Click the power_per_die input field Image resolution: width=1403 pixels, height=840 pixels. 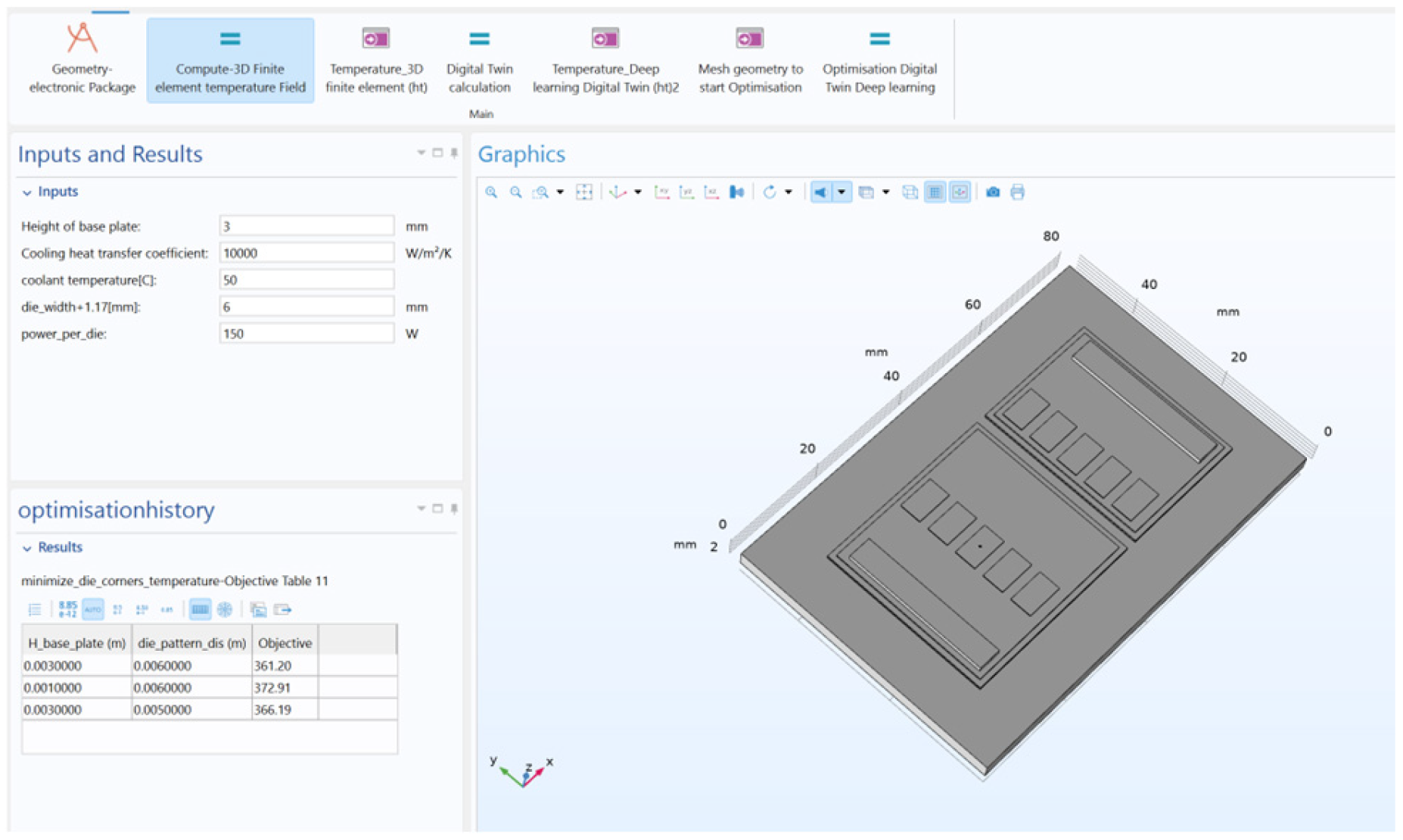point(306,334)
